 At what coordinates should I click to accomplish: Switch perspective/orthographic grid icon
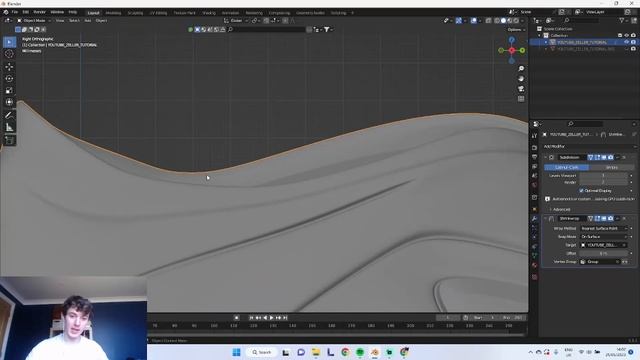coord(521,99)
